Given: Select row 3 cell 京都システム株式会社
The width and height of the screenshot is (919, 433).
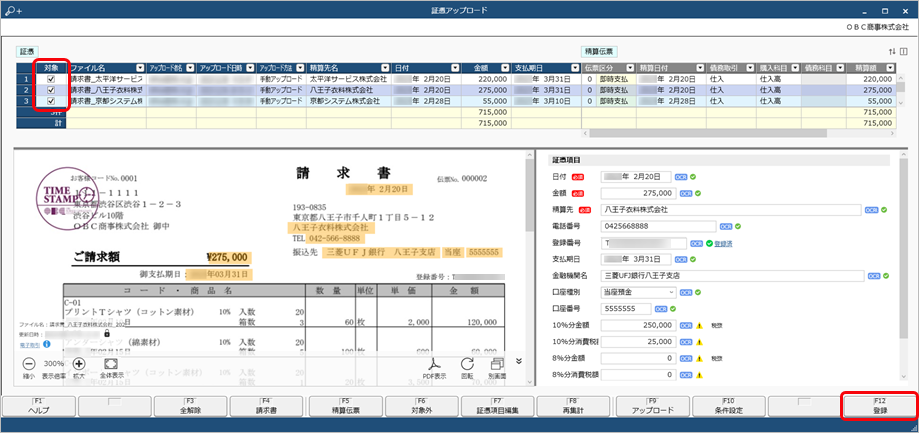Looking at the screenshot, I should tap(349, 101).
